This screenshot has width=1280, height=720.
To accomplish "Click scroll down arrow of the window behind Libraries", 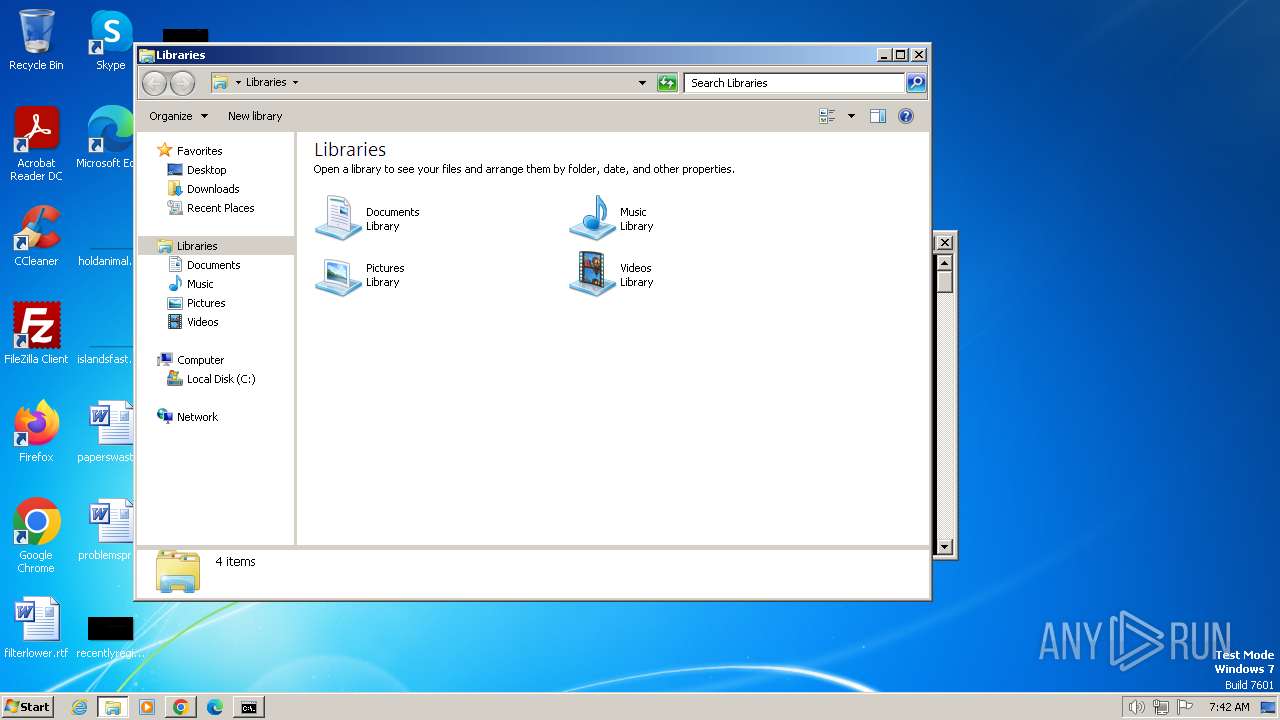I will [x=944, y=547].
